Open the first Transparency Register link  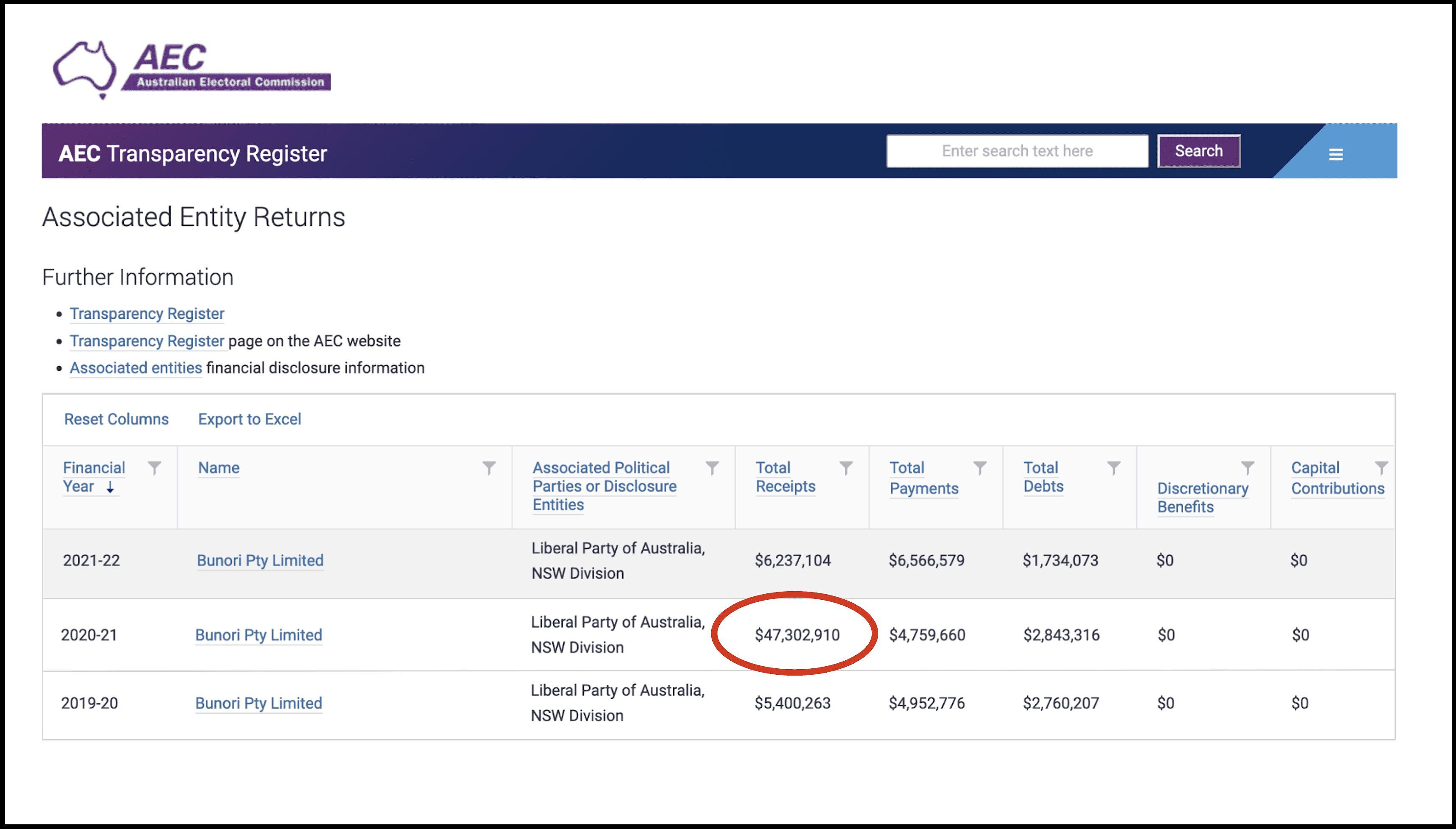[x=147, y=314]
